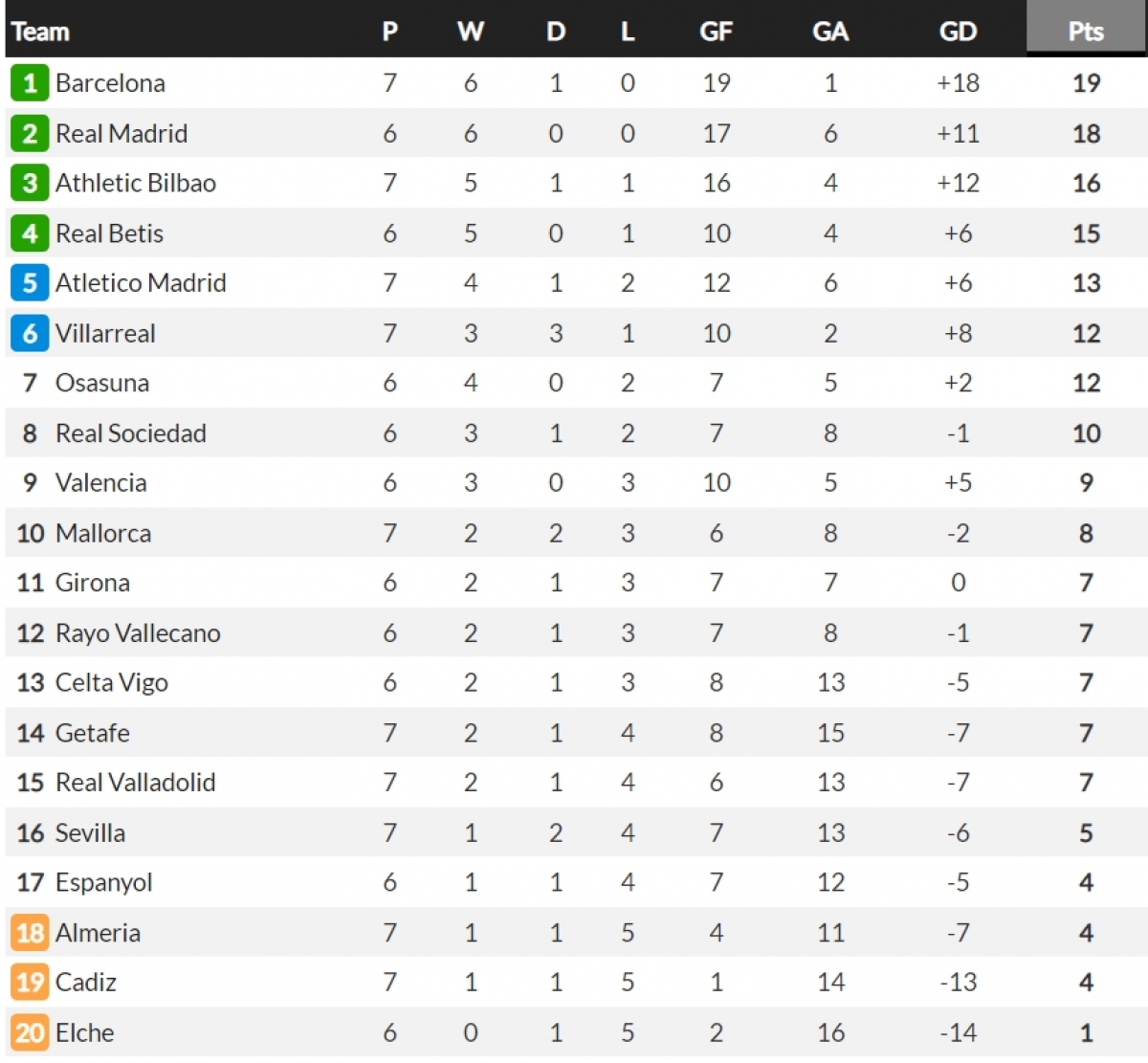Open the Villarreal team link
The width and height of the screenshot is (1148, 1063).
(x=105, y=333)
